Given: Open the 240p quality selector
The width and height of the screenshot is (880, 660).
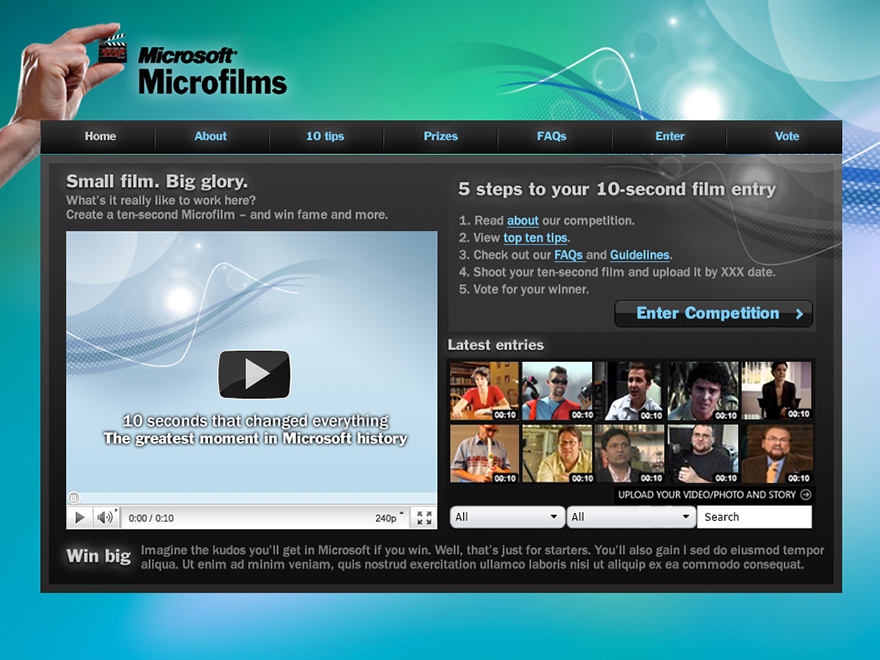Looking at the screenshot, I should coord(389,518).
